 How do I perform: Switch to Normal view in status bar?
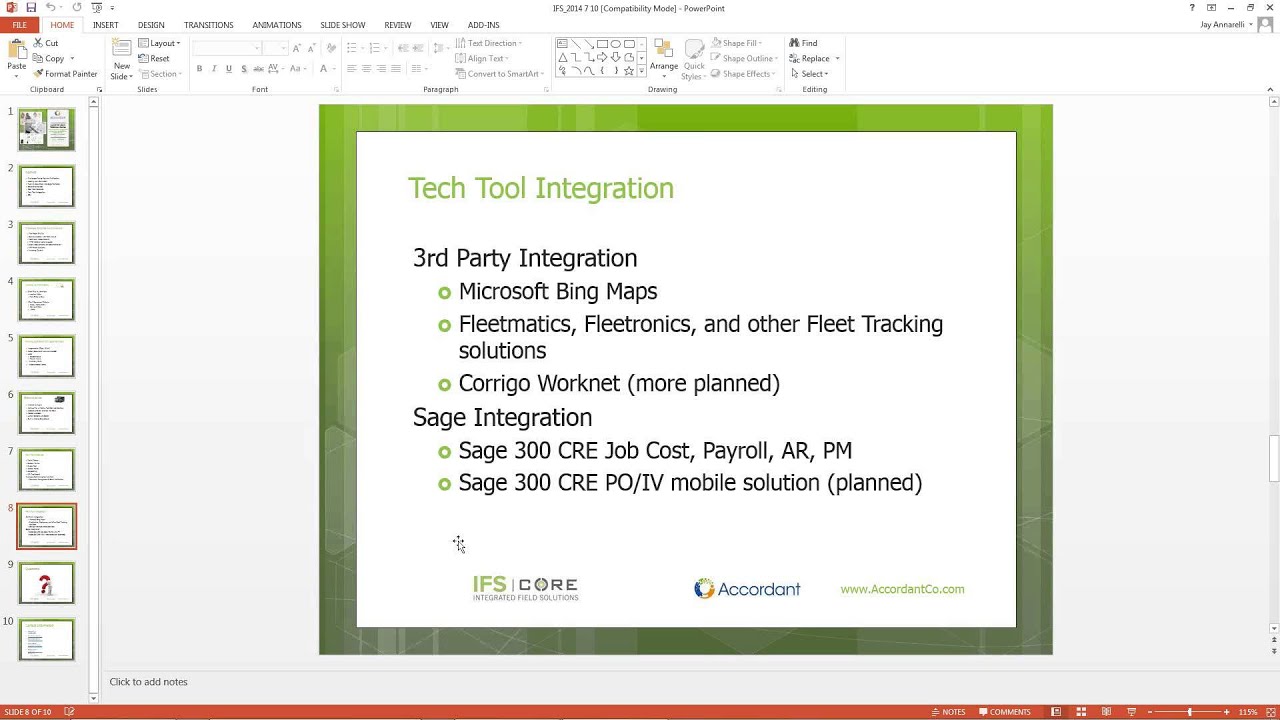(x=1056, y=712)
